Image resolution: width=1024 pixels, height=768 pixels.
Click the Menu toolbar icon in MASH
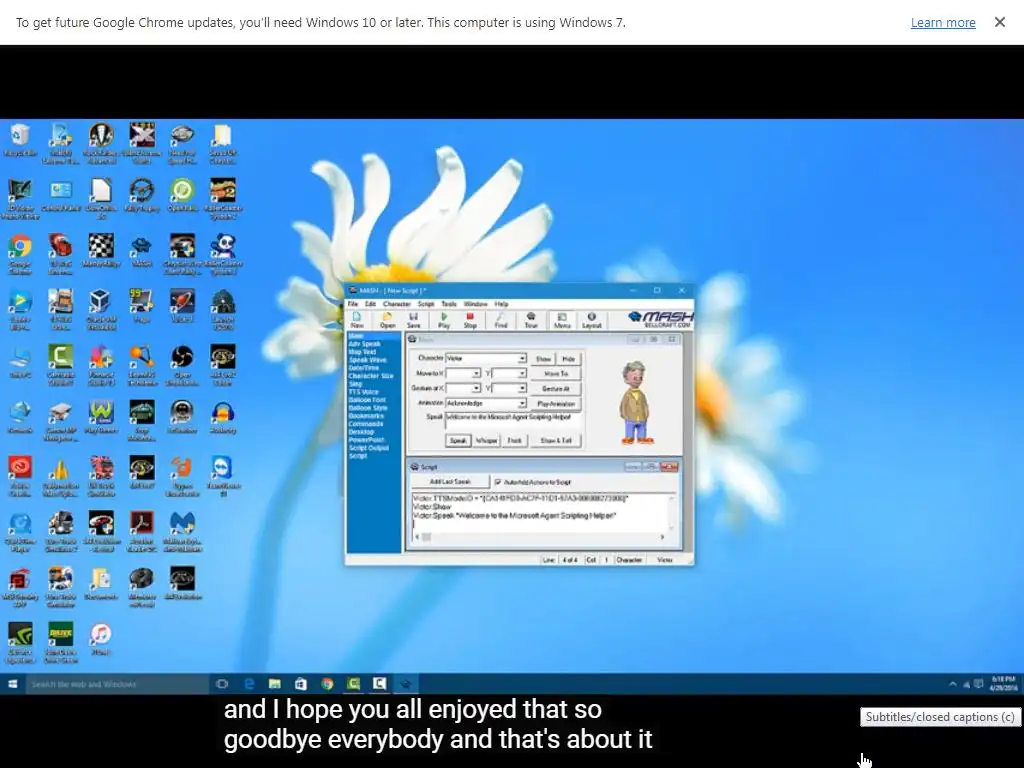click(x=562, y=320)
